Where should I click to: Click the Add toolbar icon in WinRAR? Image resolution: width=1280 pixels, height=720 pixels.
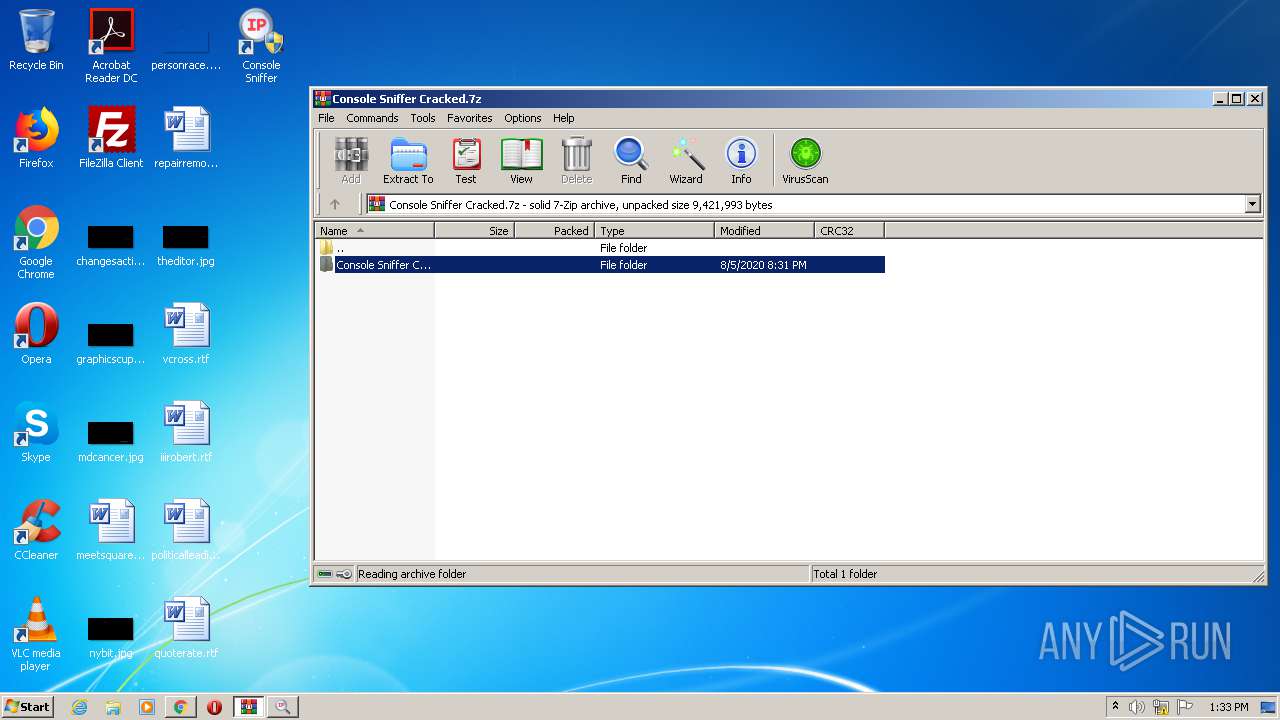click(350, 161)
